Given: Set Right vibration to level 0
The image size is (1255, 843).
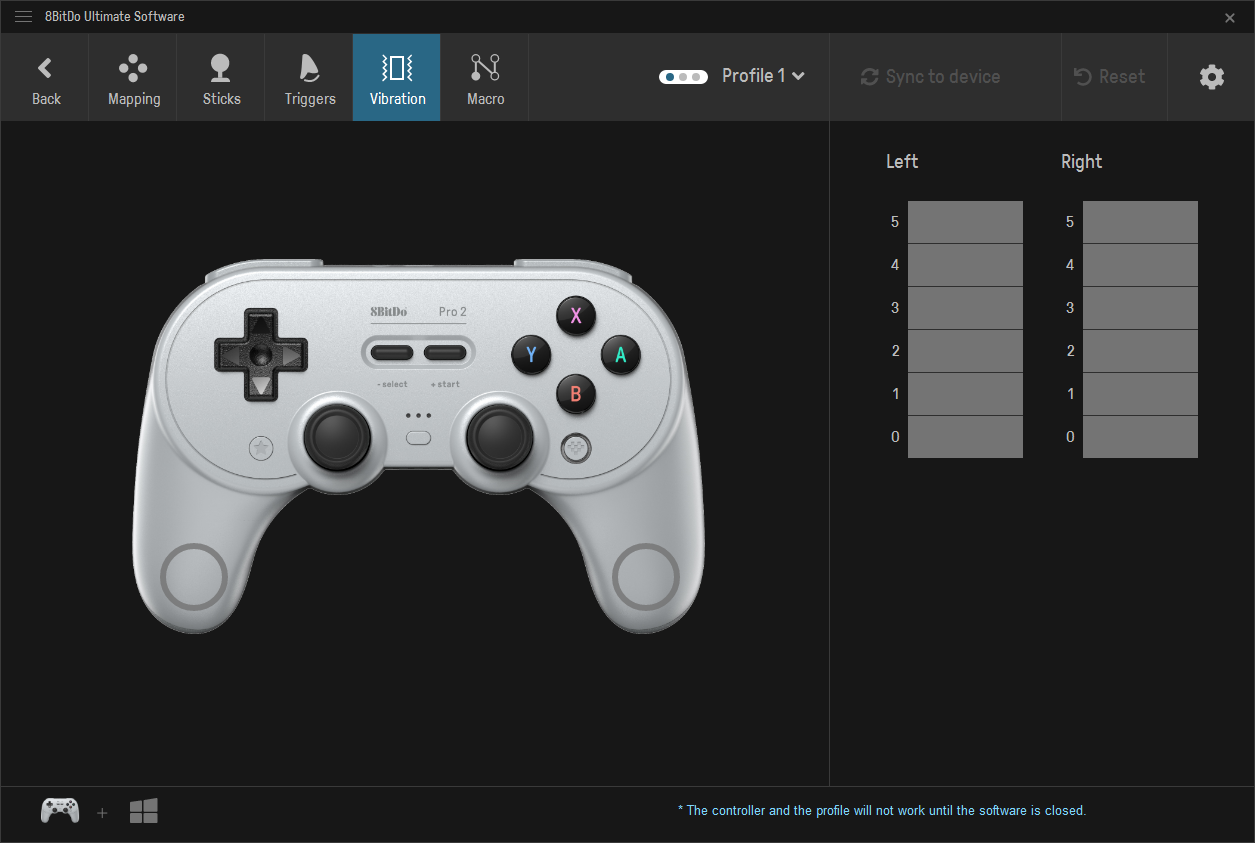Looking at the screenshot, I should (x=1140, y=437).
